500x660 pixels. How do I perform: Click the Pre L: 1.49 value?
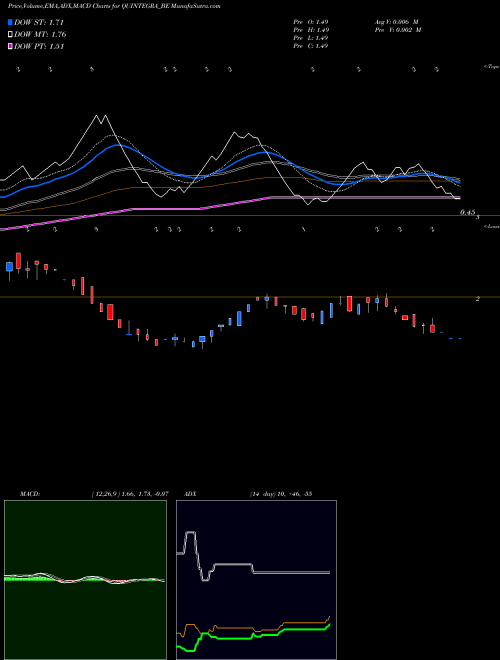(x=311, y=38)
